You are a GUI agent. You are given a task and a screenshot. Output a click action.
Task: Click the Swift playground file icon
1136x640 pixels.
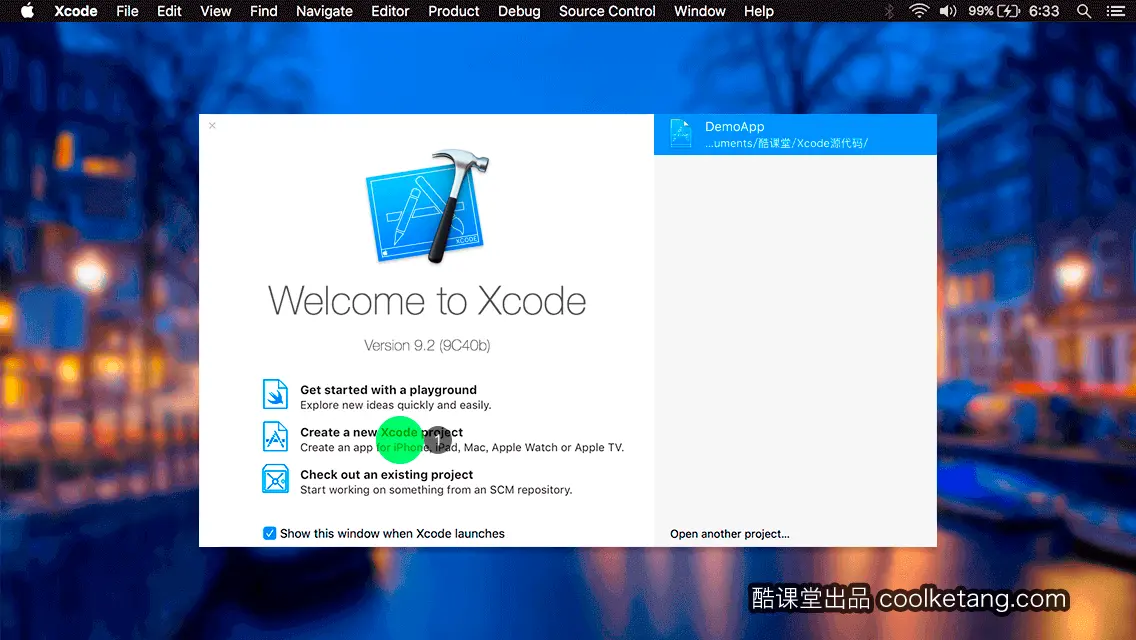coord(275,394)
